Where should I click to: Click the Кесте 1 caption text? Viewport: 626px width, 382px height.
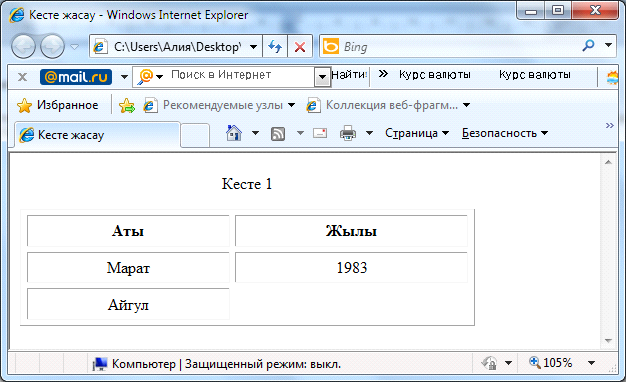[247, 184]
